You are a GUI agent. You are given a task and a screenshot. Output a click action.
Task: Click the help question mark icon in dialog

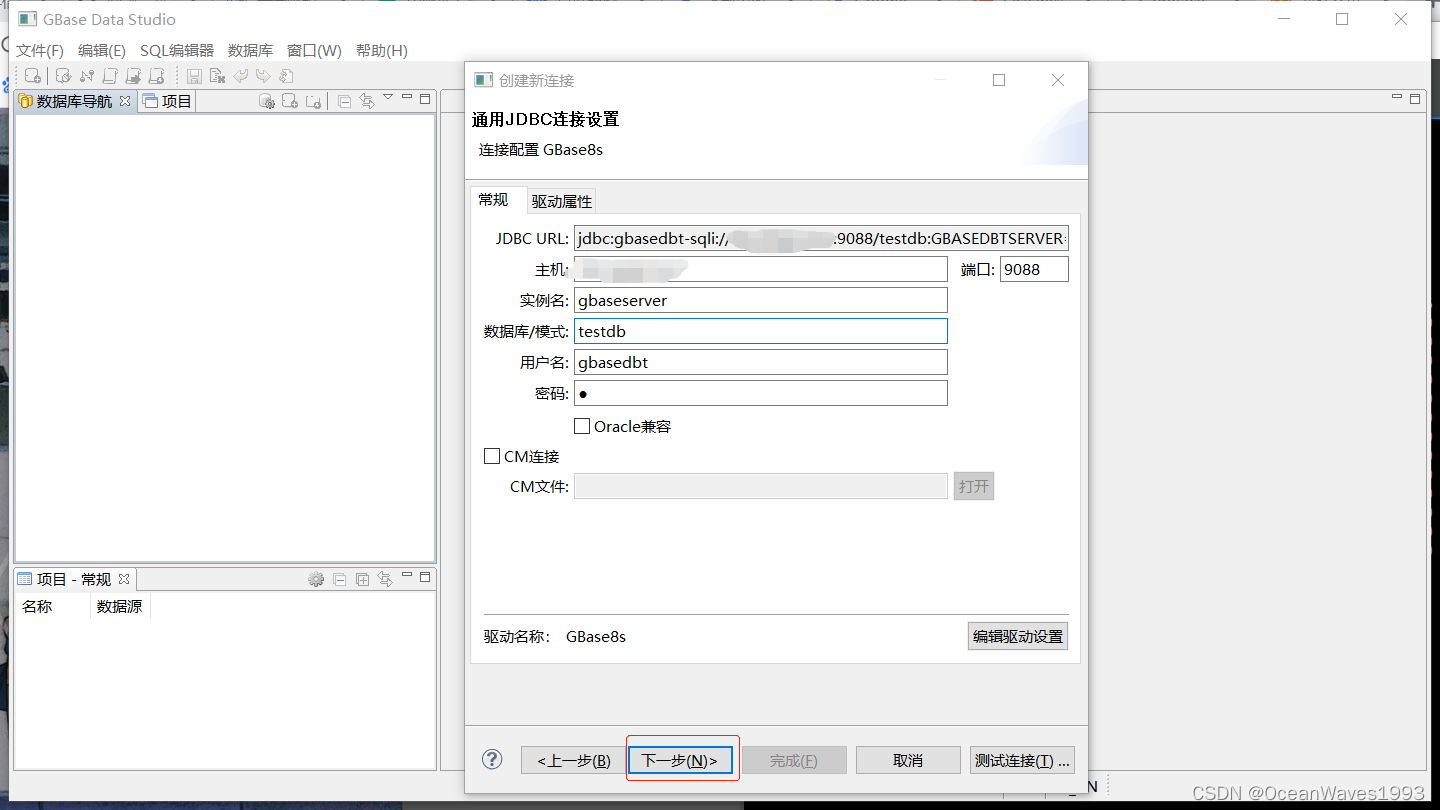click(492, 759)
